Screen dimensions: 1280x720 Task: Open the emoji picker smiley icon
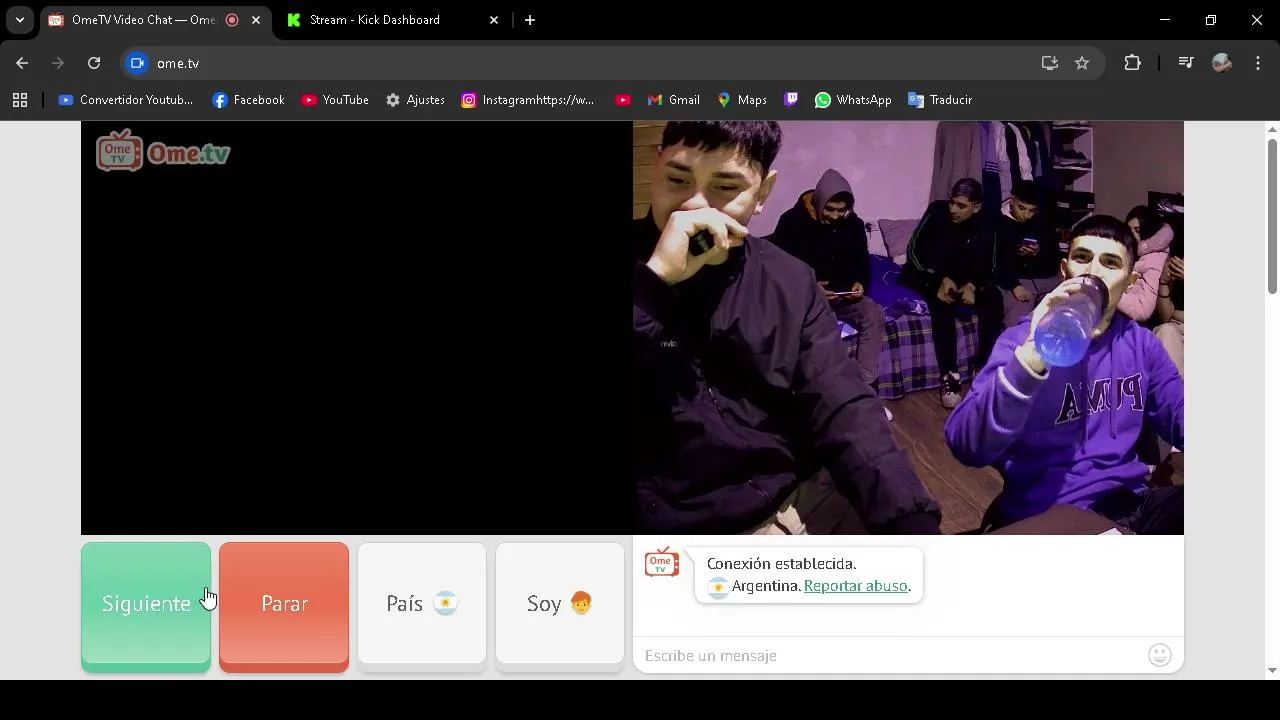pyautogui.click(x=1160, y=655)
